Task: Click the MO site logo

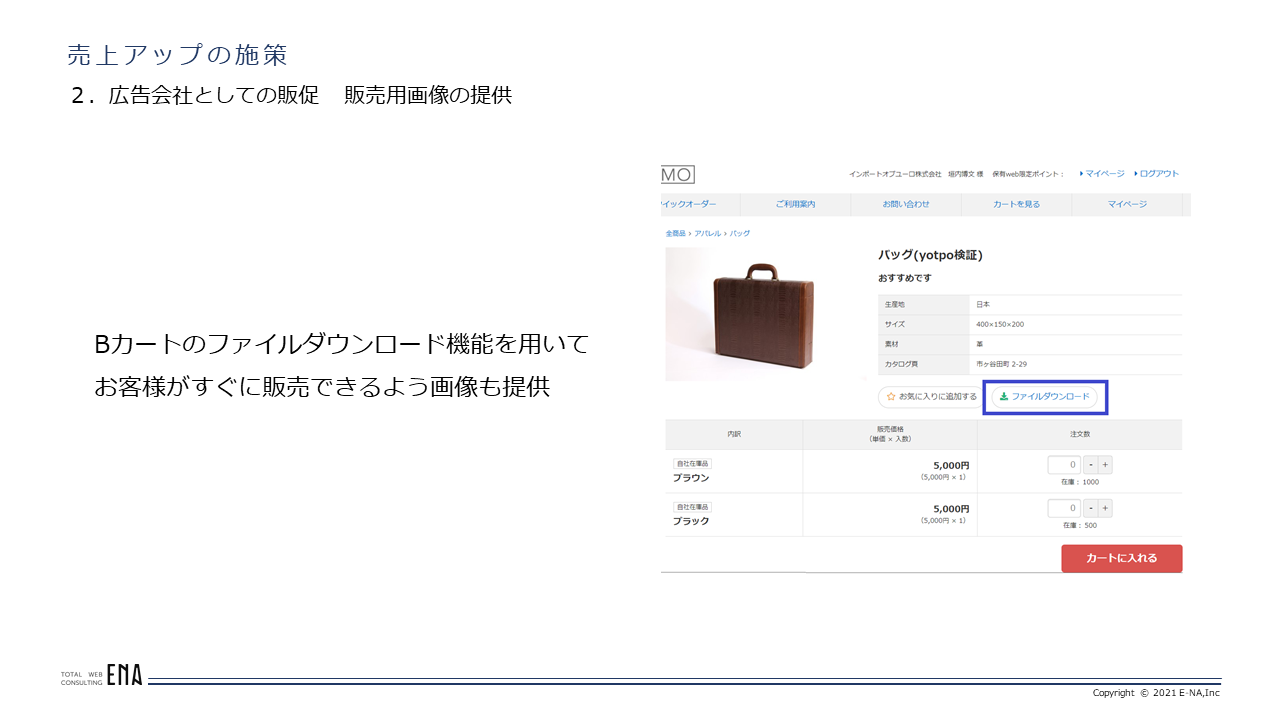Action: 677,174
